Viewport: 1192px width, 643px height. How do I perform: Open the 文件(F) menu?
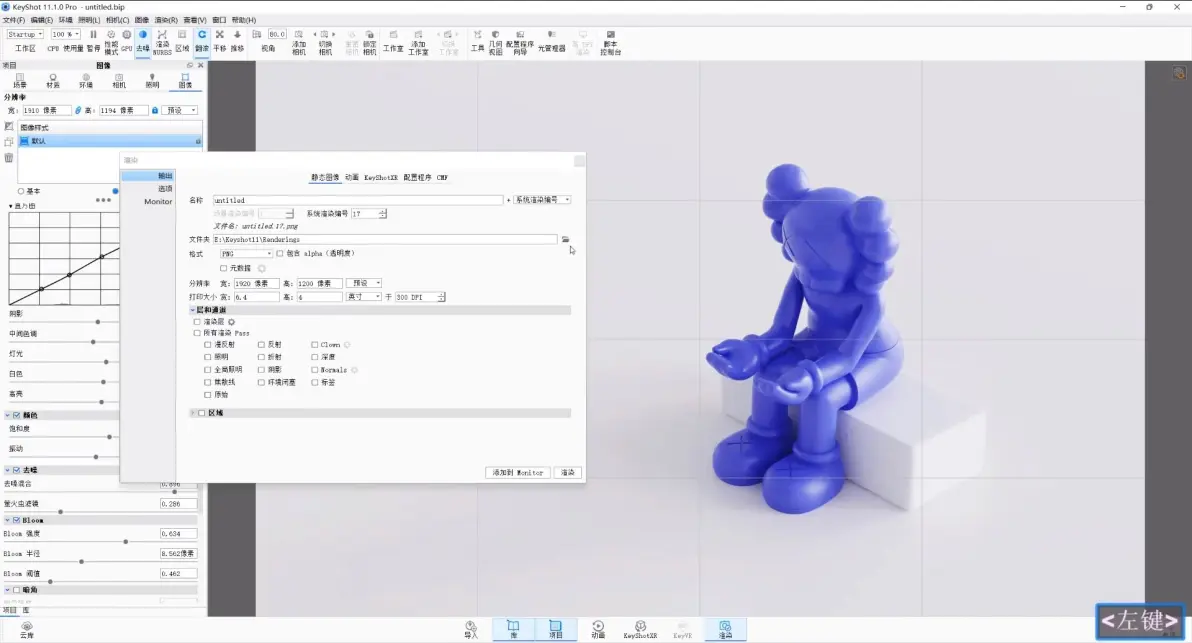14,20
